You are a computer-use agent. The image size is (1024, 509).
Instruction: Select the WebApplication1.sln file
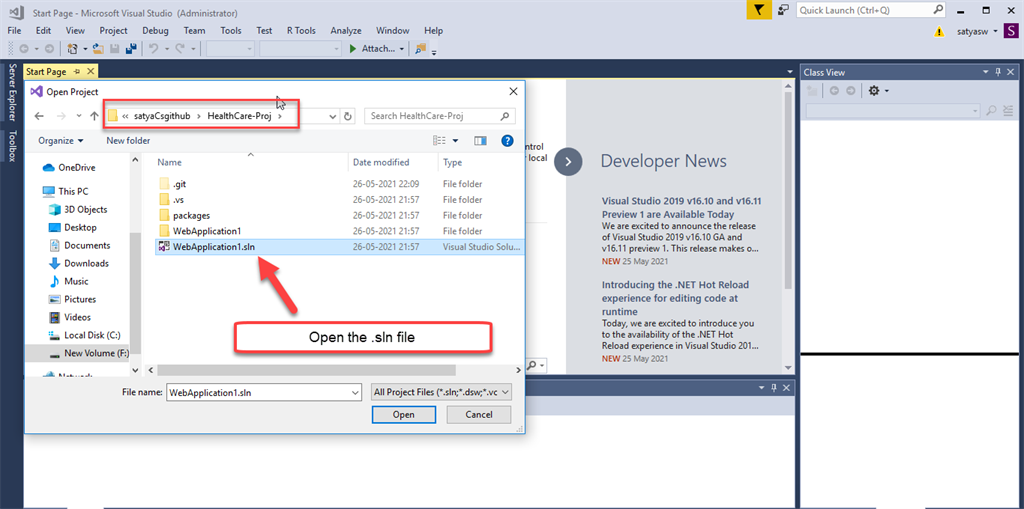click(338, 247)
